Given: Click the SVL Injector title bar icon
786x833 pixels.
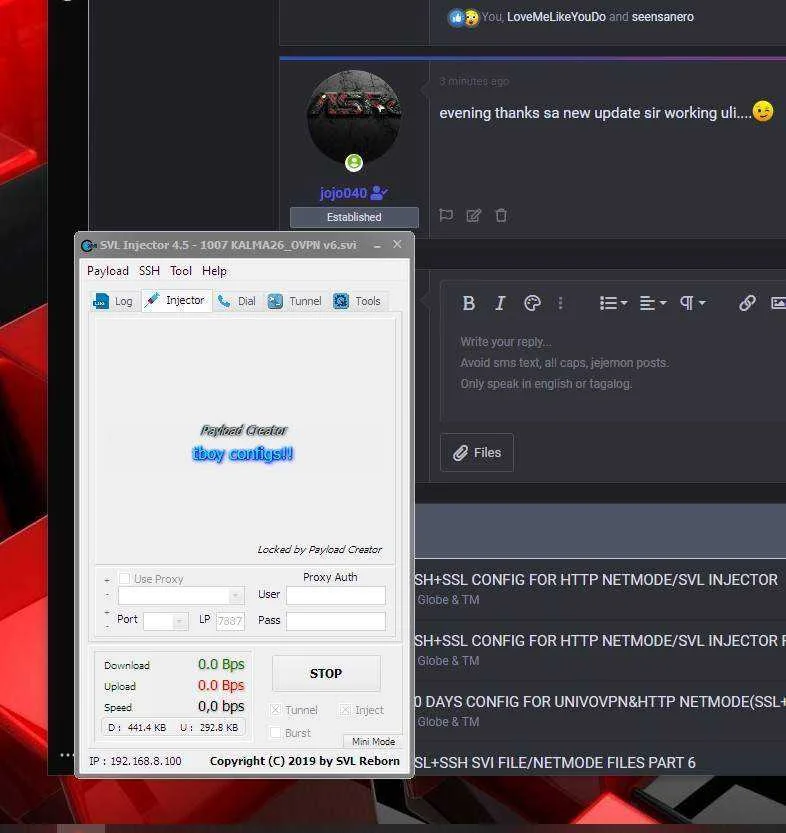Looking at the screenshot, I should coord(88,245).
